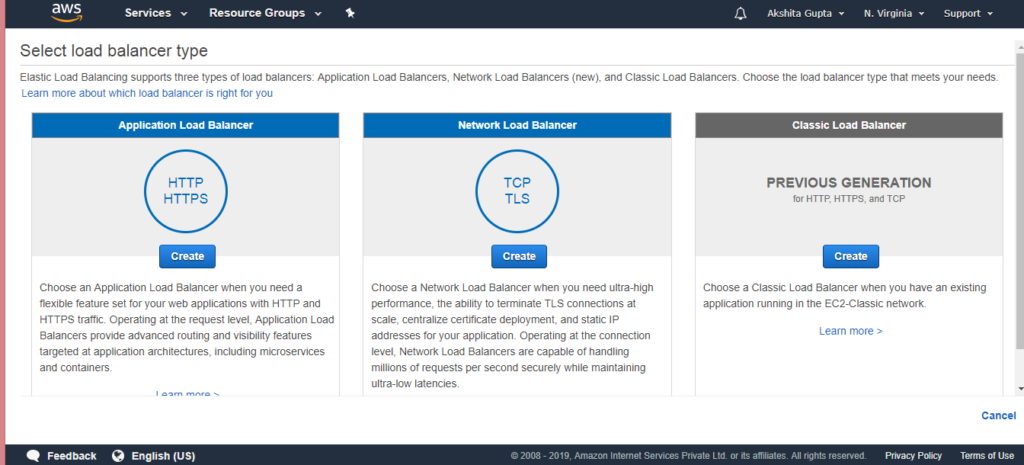Open the N. Virginia region selector
Image resolution: width=1024 pixels, height=465 pixels.
893,14
